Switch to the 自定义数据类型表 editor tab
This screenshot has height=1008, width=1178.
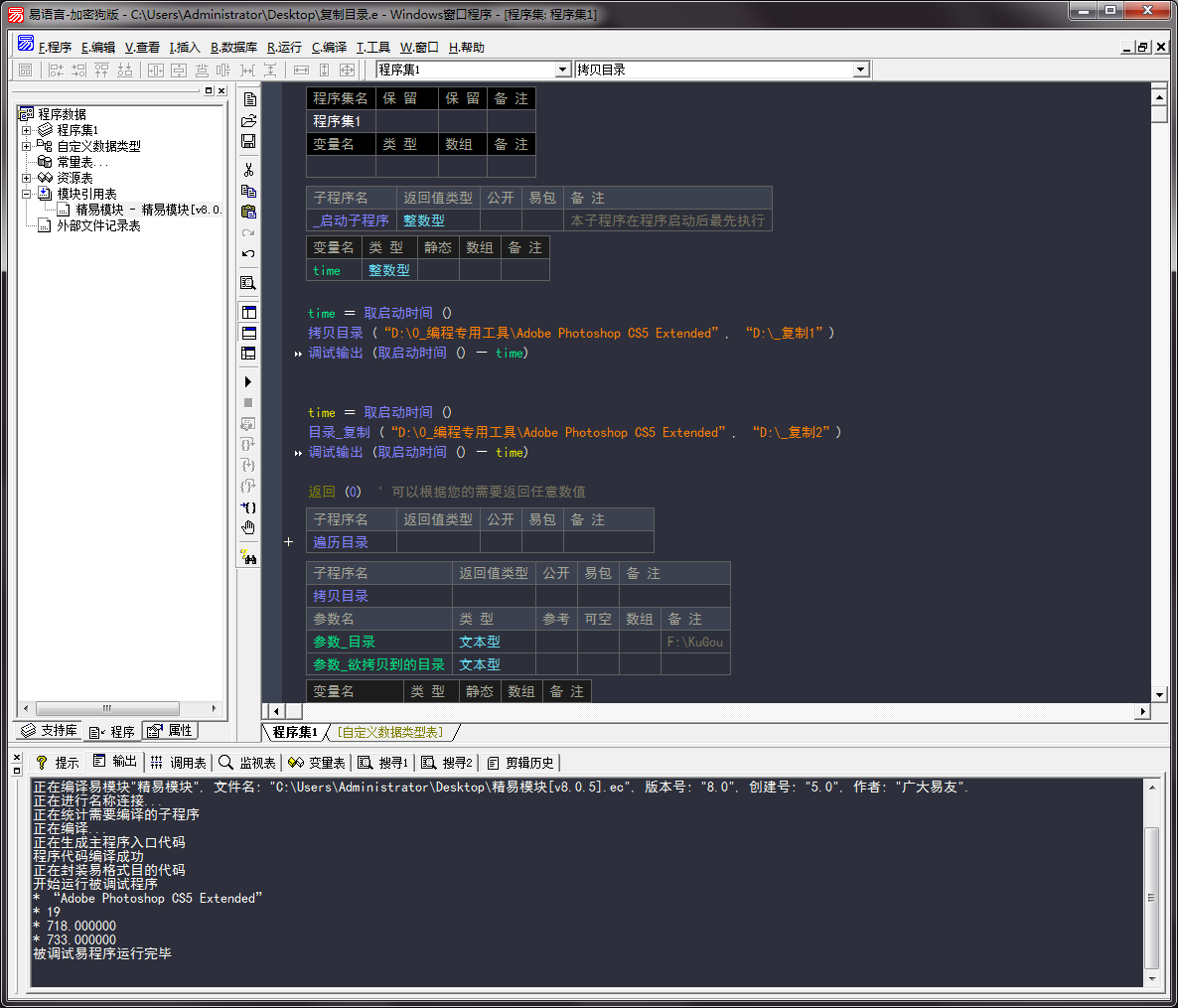(390, 732)
